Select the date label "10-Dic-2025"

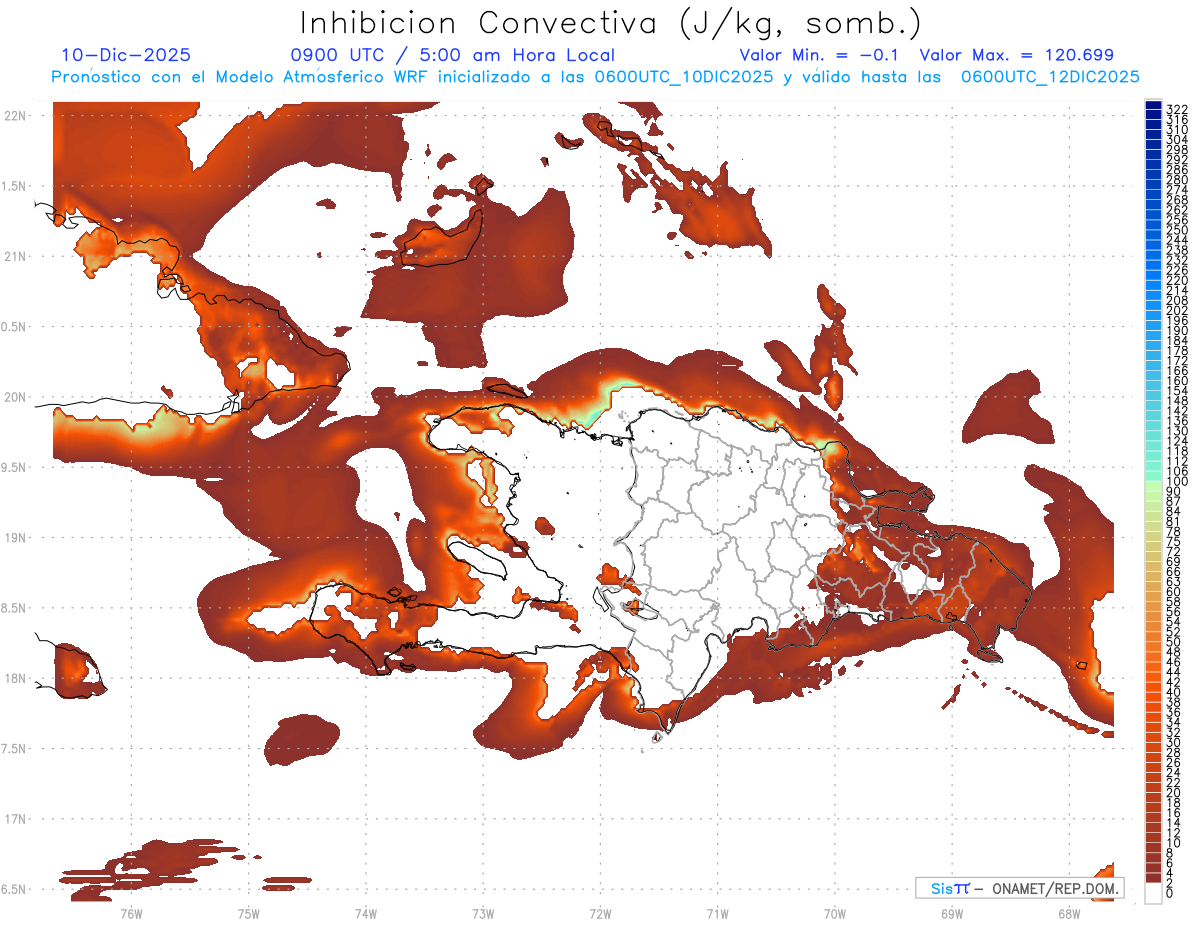126,55
